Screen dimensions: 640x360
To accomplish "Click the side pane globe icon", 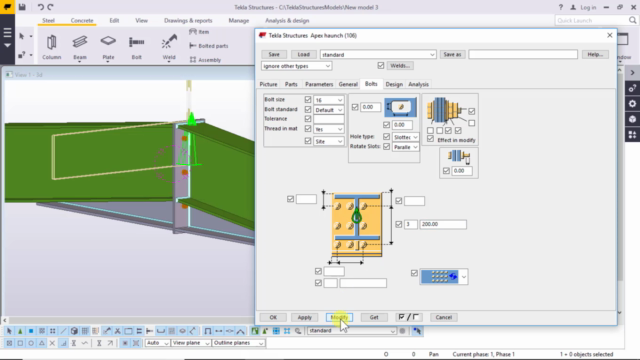I will 632,119.
